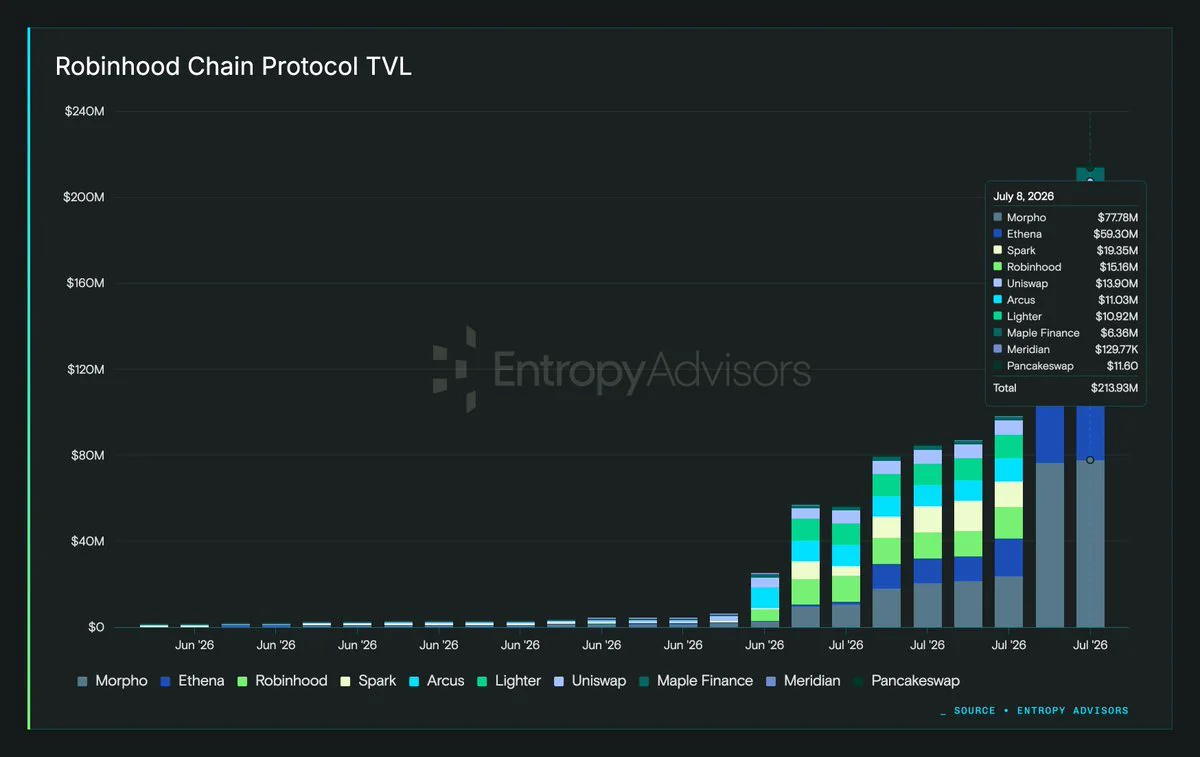Toggle the Meridian legend entry

point(803,681)
